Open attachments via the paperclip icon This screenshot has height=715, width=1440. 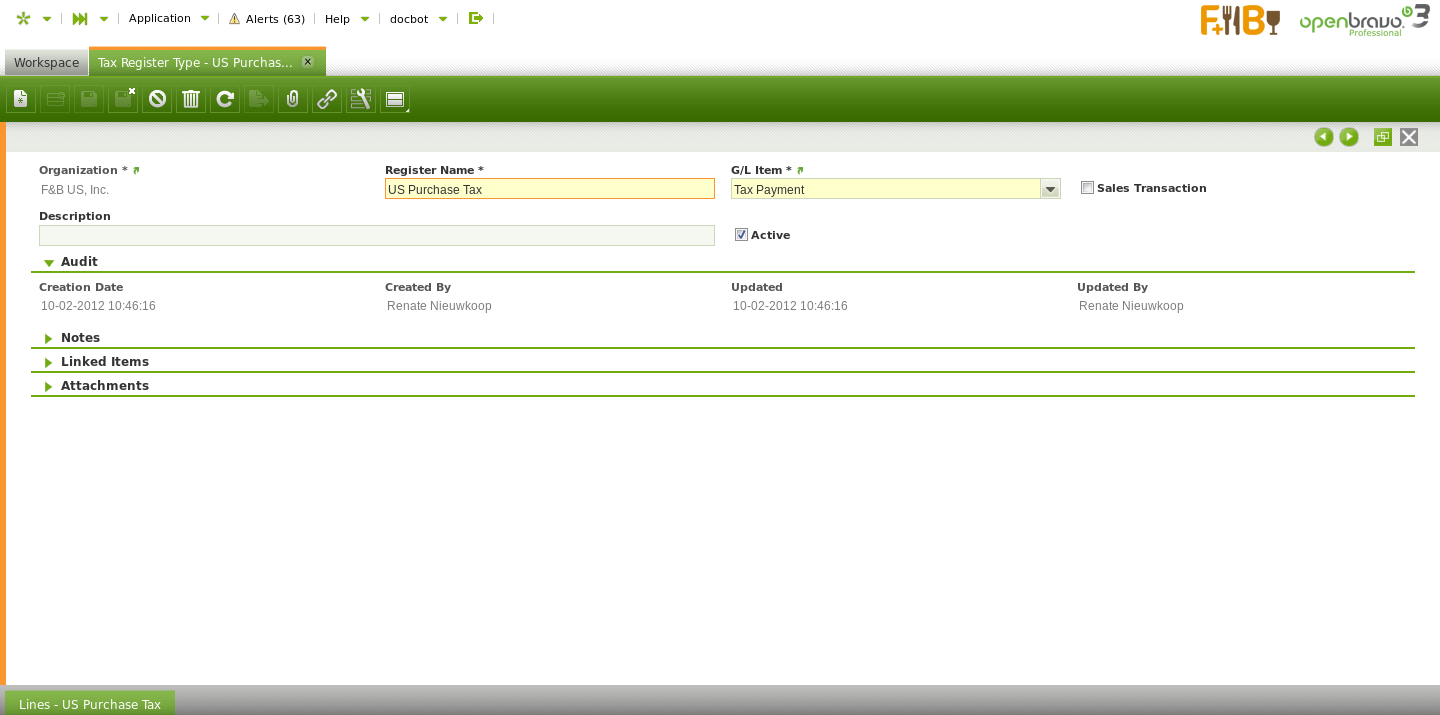(293, 99)
